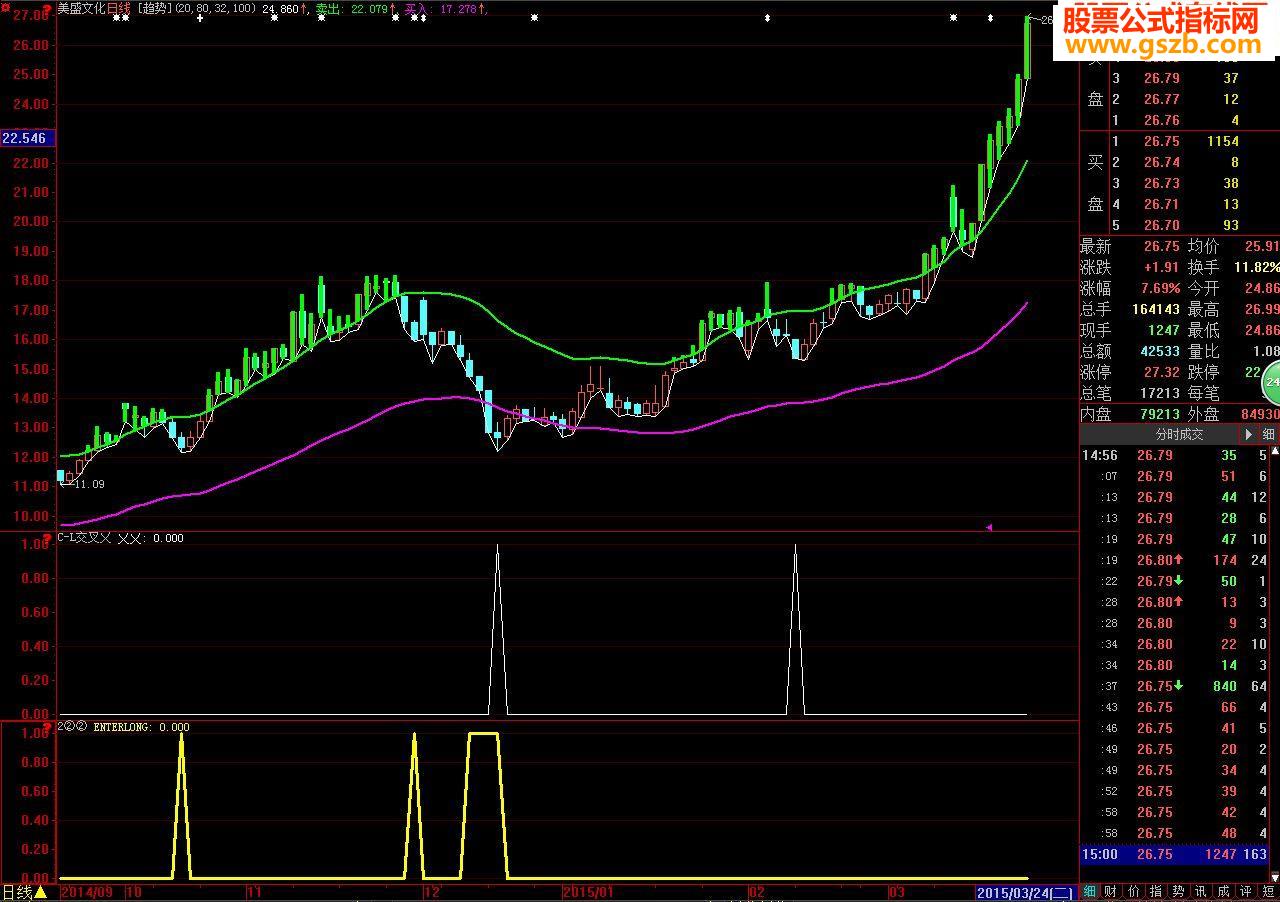Click the first yellow ENTERLONG spike

181,805
